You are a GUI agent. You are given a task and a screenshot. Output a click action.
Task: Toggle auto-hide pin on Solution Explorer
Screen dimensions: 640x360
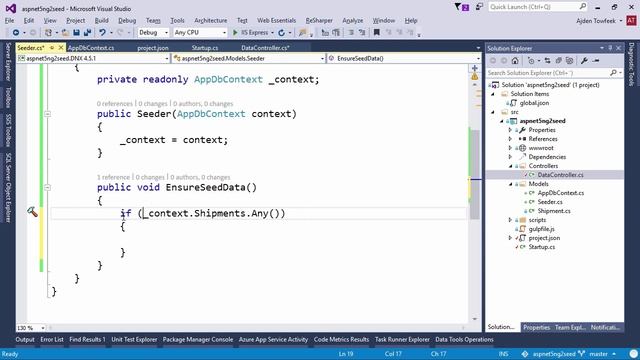click(x=610, y=48)
